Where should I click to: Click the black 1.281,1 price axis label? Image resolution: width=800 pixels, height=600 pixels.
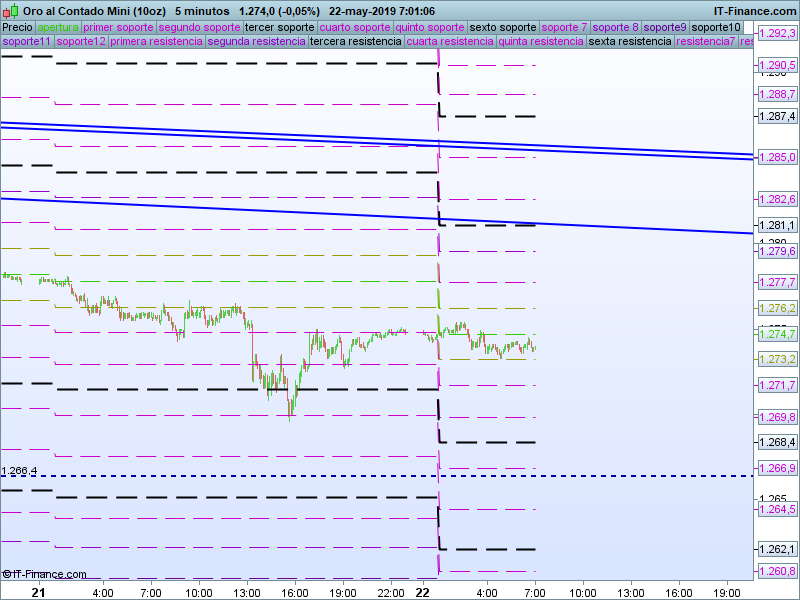(778, 225)
